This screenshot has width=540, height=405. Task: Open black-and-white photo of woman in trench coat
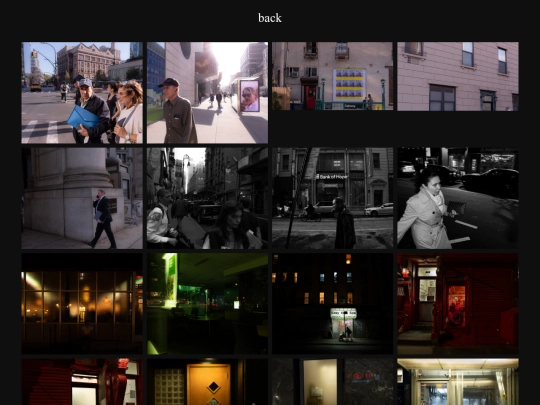[x=458, y=198]
